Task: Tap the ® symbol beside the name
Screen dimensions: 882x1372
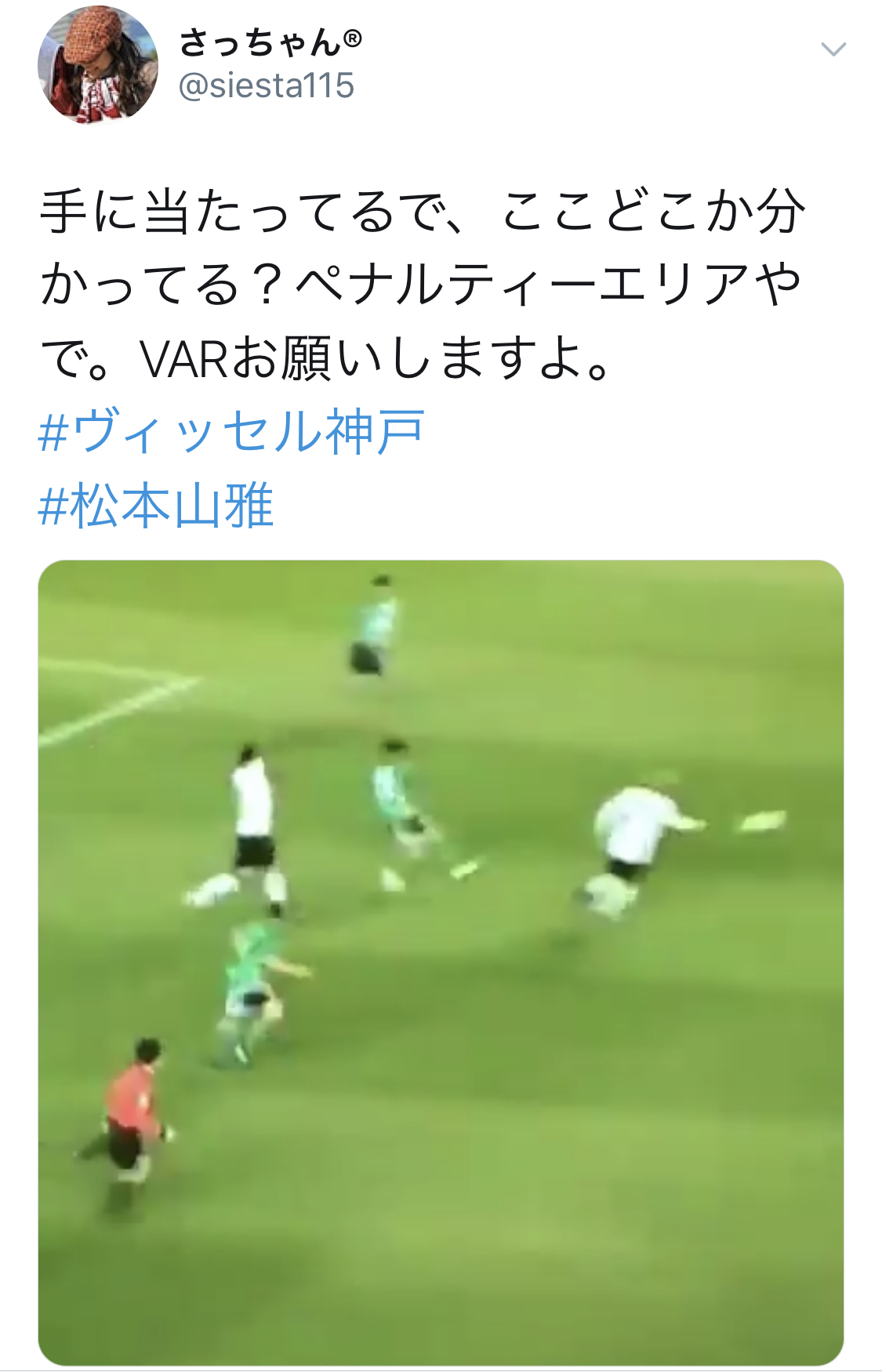Action: click(352, 38)
